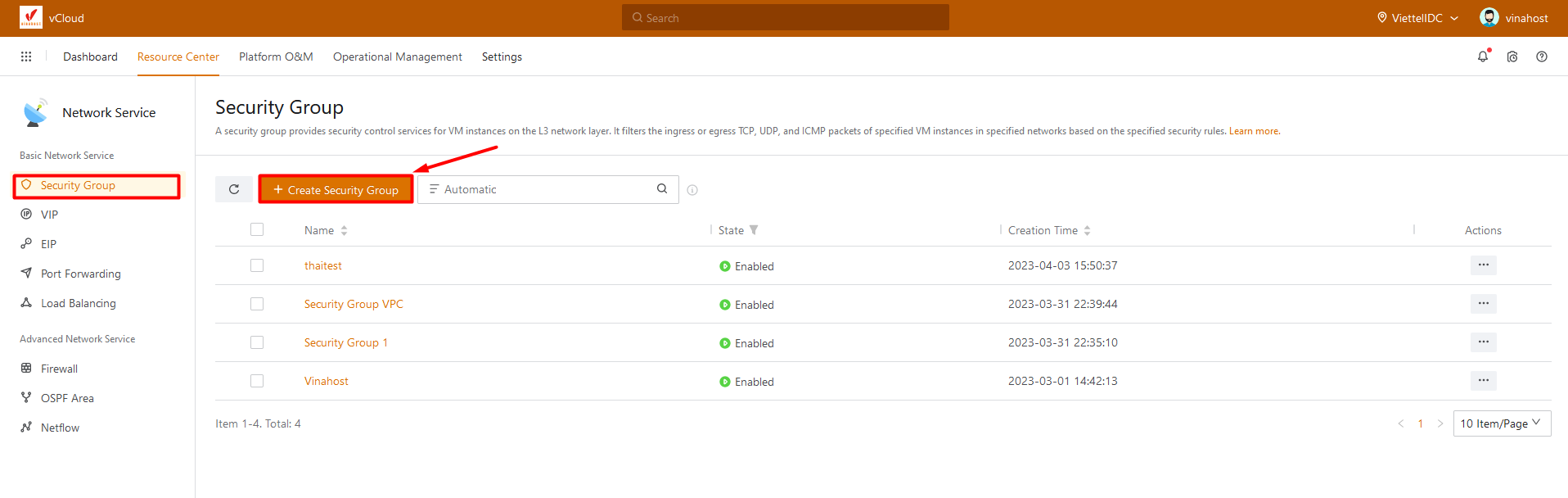Click the refresh list icon
The image size is (1568, 498).
point(234,189)
